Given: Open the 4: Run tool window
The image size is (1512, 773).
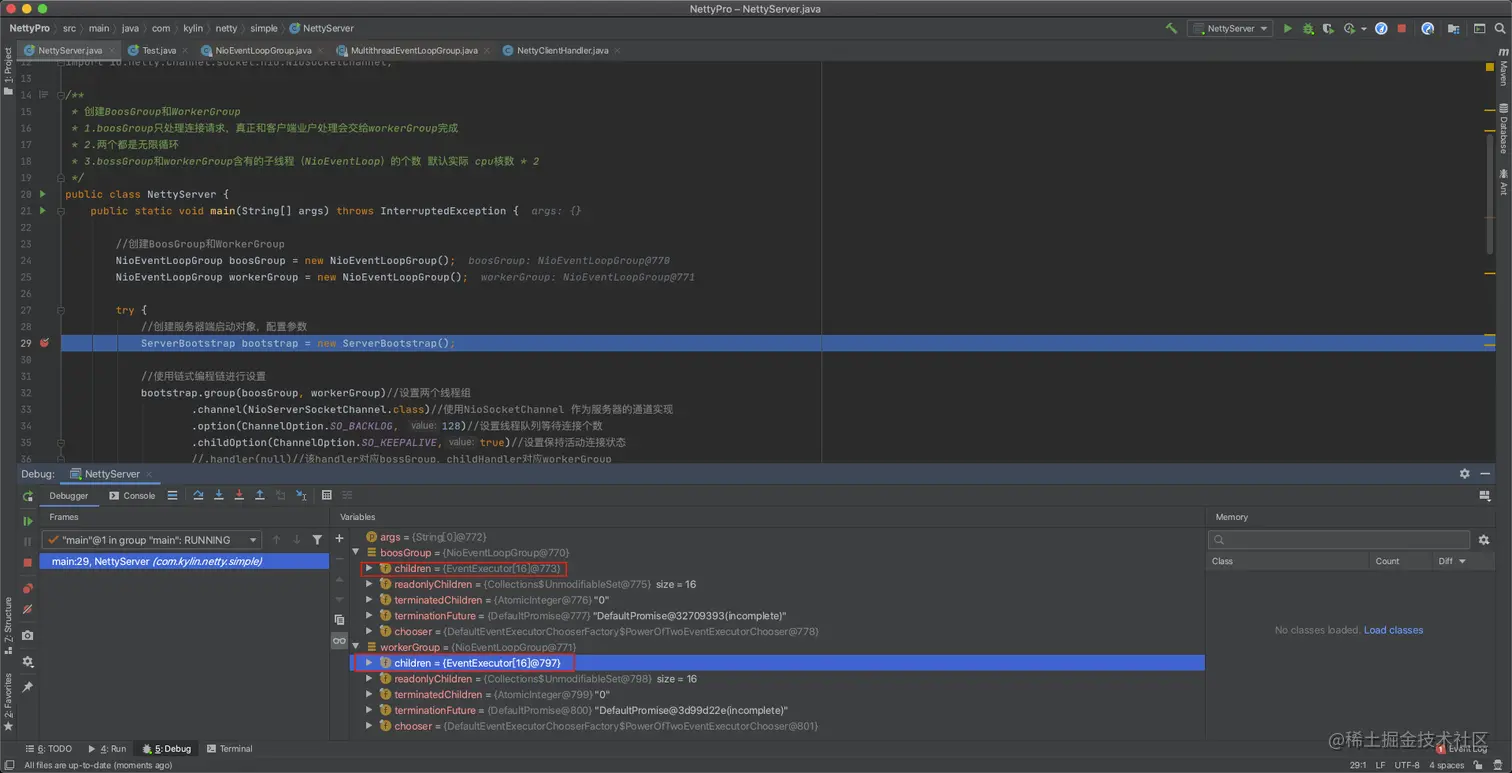Looking at the screenshot, I should click(x=107, y=748).
